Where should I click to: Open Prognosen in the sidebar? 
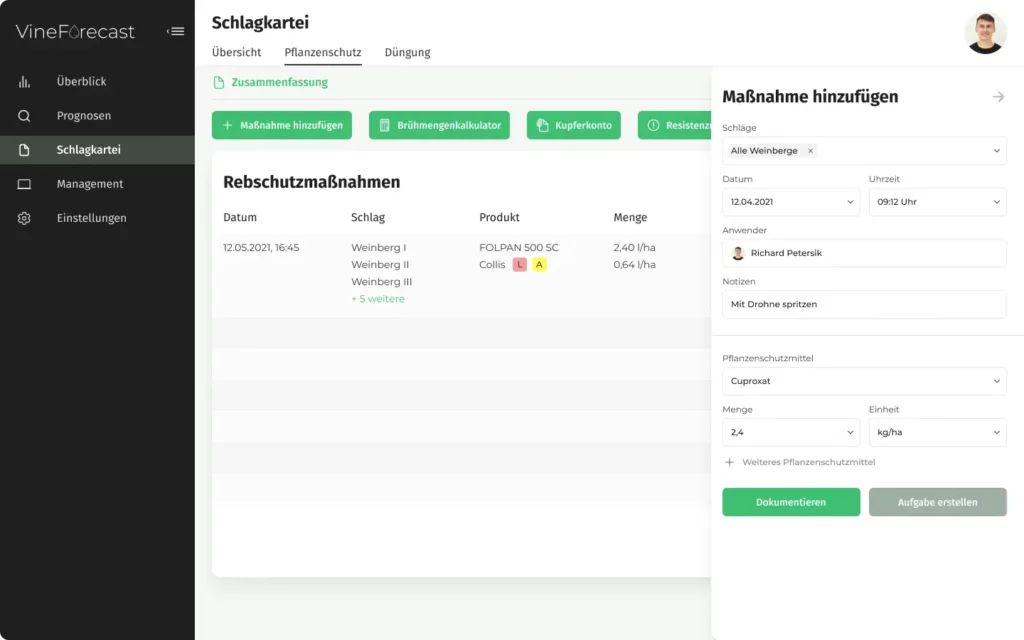click(97, 116)
